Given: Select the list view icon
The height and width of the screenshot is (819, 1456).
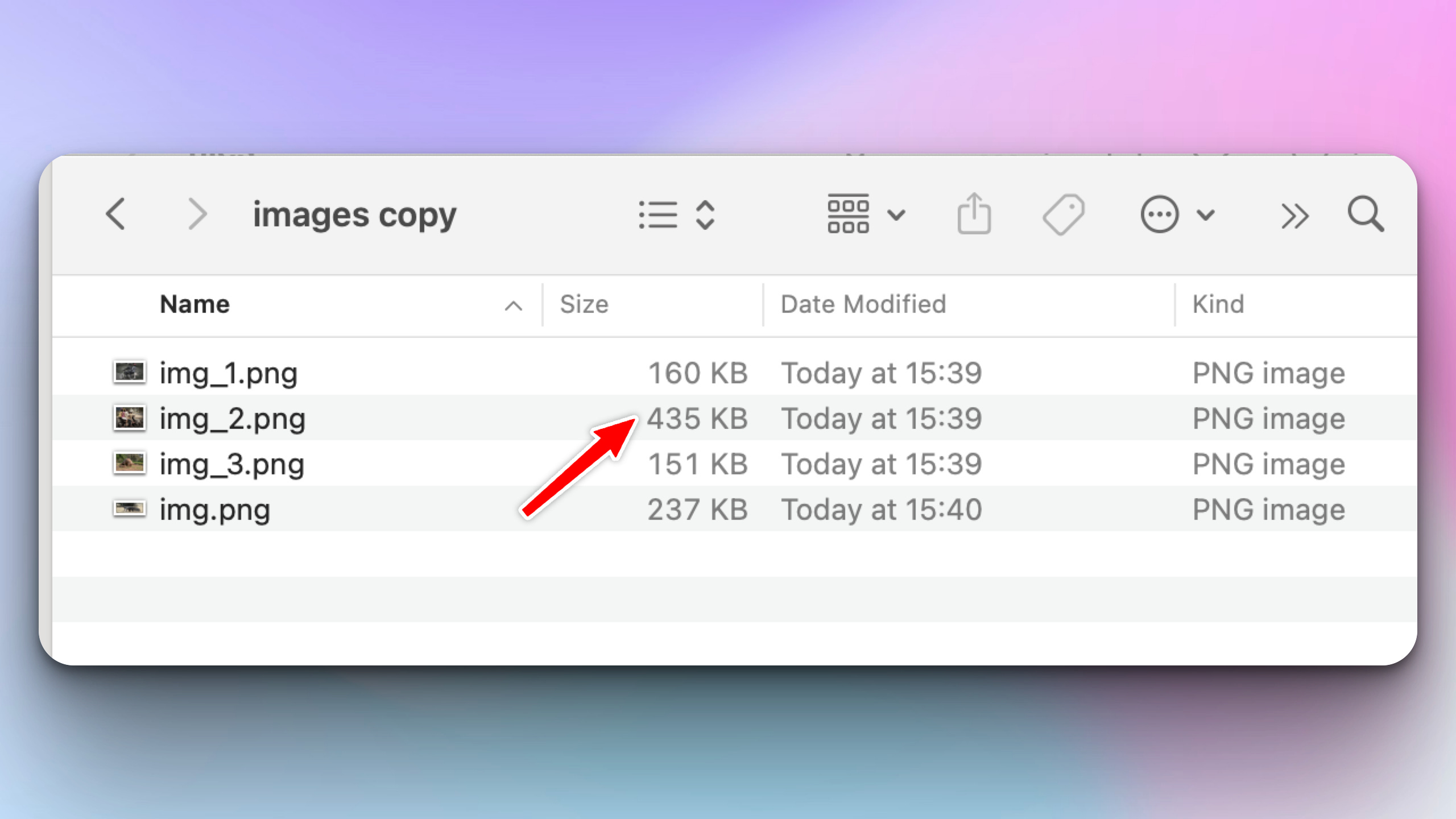Looking at the screenshot, I should [x=658, y=214].
